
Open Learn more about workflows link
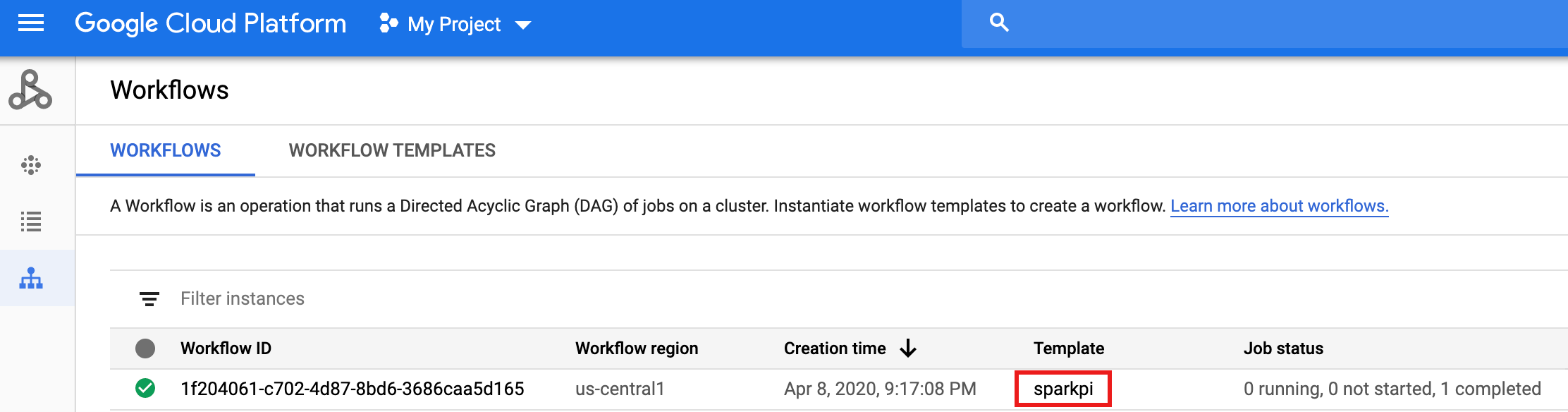coord(1279,206)
